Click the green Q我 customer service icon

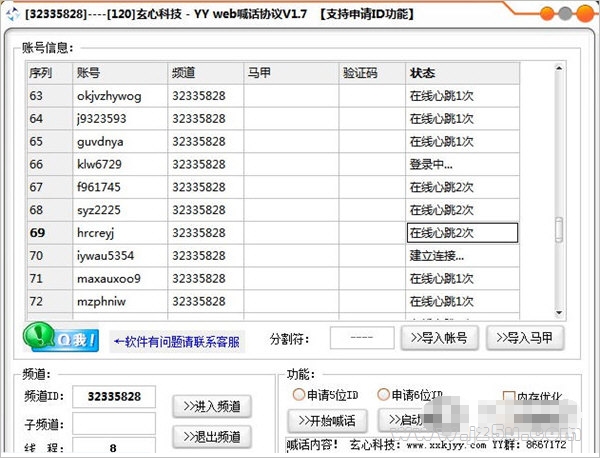pos(61,337)
